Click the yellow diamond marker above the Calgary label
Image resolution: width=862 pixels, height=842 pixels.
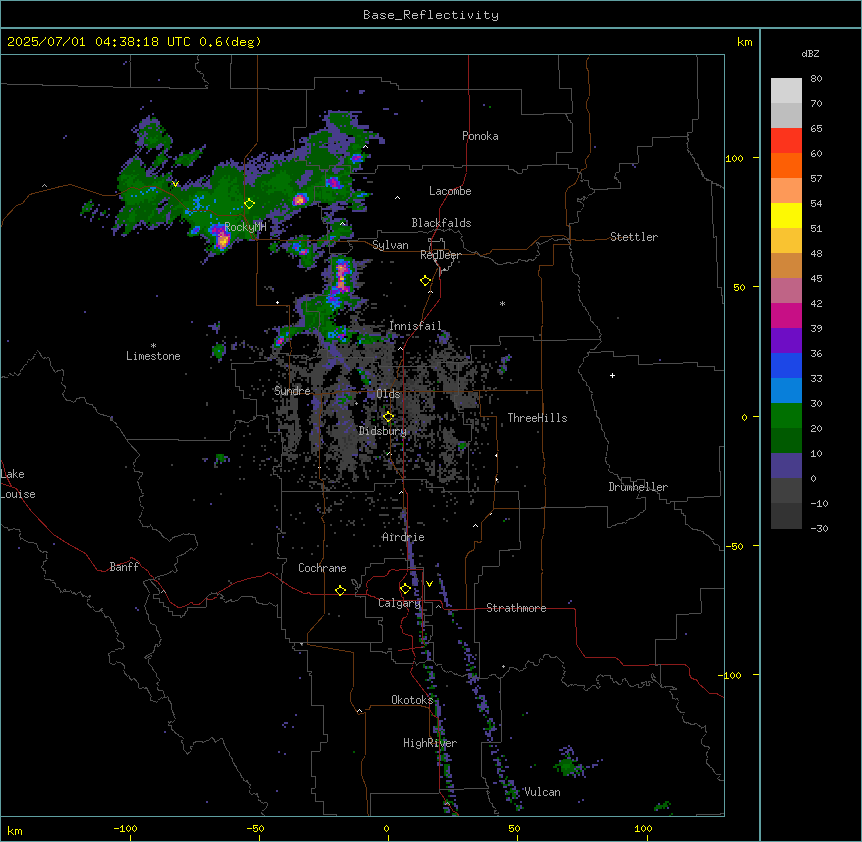405,589
